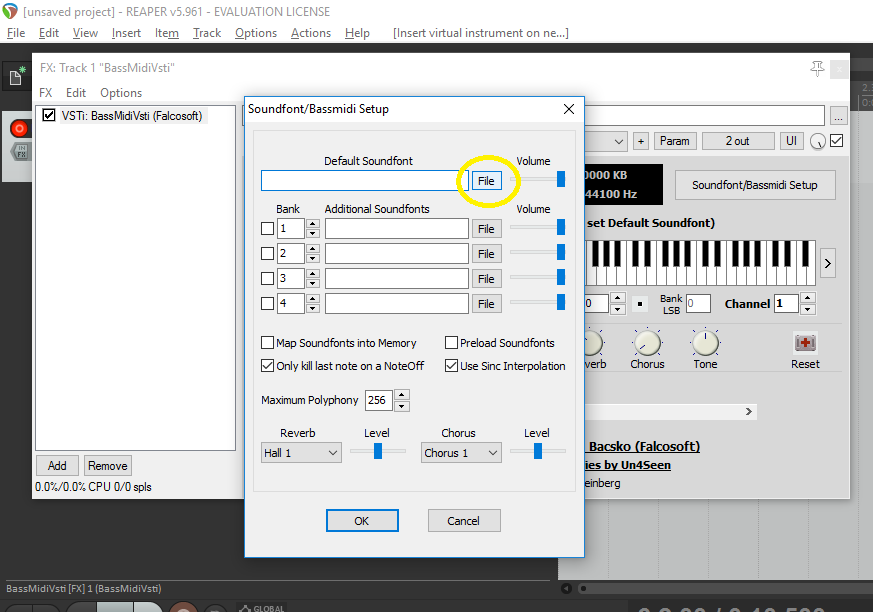Click the Maximum Polyphony value field

coord(379,400)
